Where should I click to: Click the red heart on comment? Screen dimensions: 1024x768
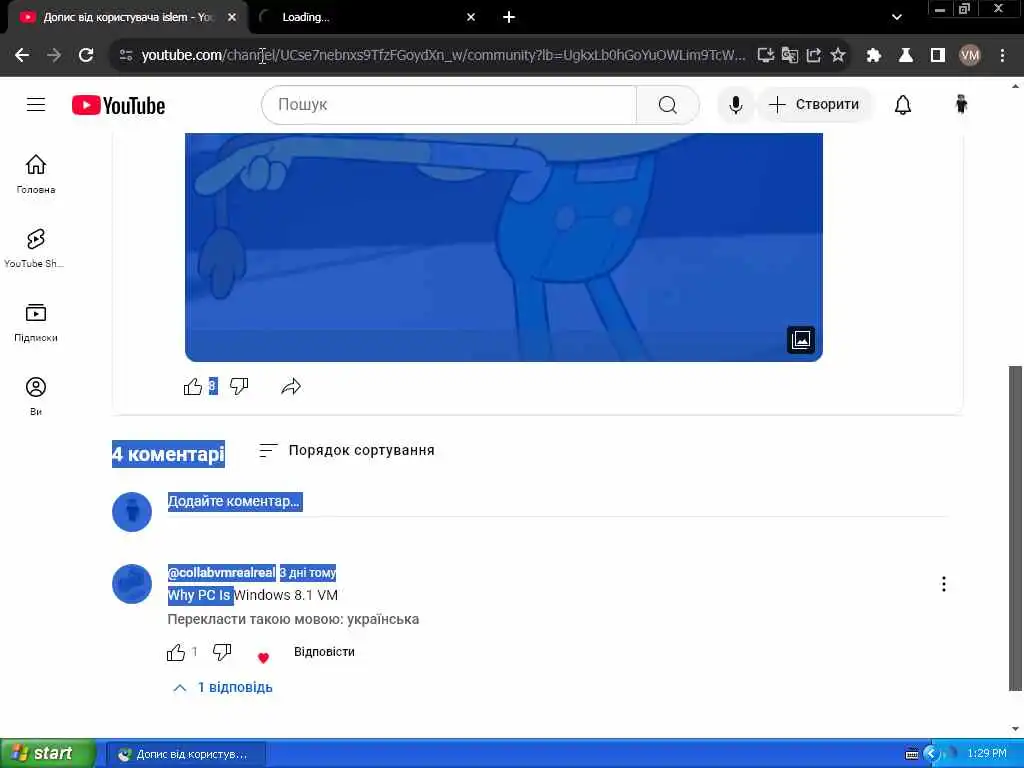coord(263,658)
